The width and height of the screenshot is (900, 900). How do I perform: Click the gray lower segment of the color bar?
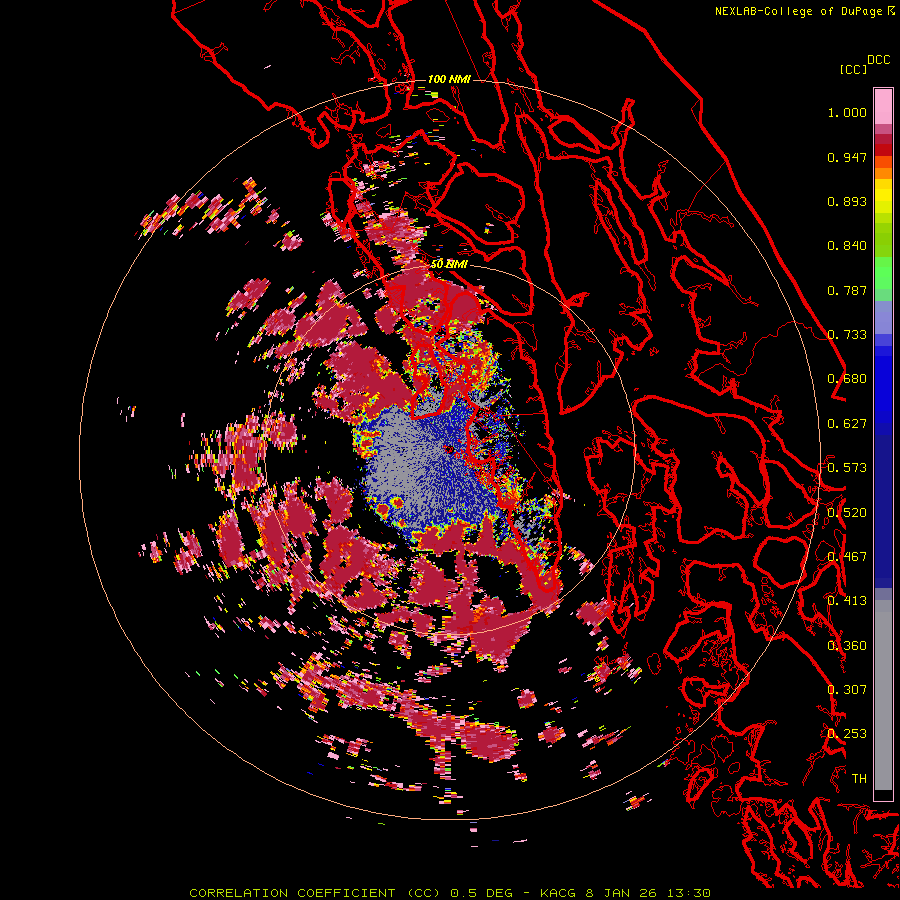(883, 695)
